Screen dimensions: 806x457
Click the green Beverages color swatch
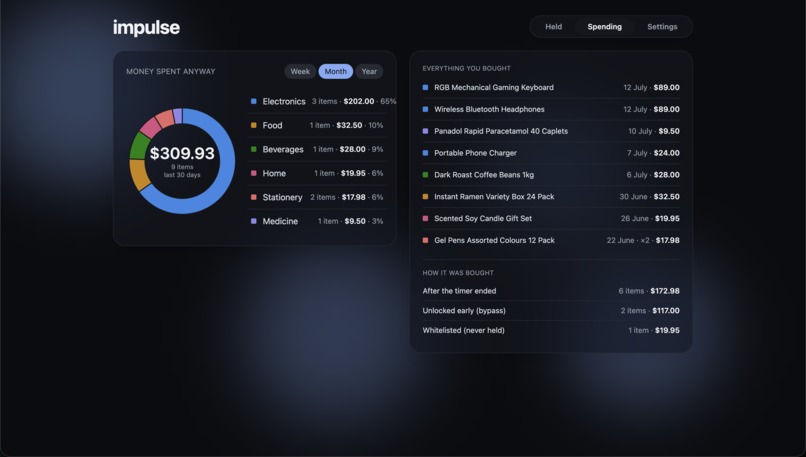pyautogui.click(x=253, y=149)
